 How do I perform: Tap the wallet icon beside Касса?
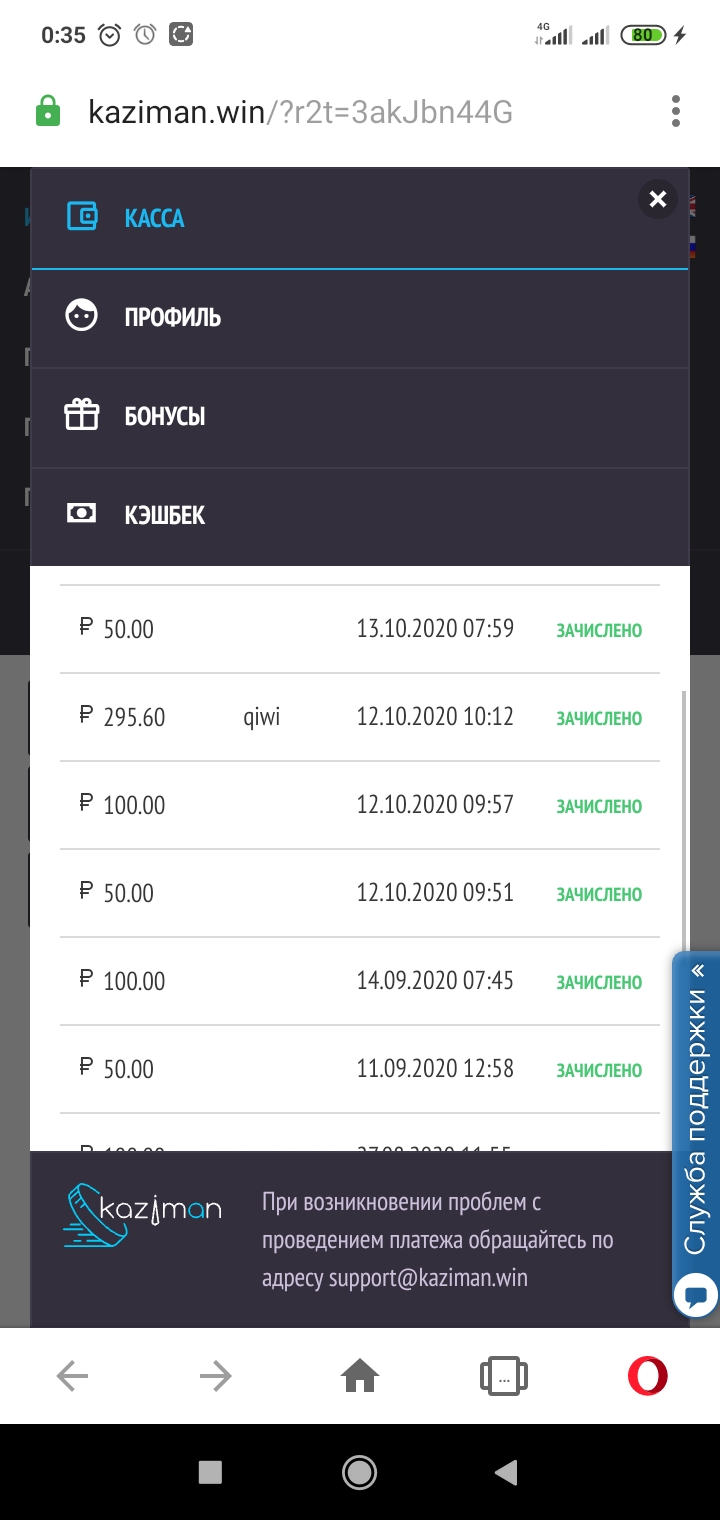click(82, 217)
